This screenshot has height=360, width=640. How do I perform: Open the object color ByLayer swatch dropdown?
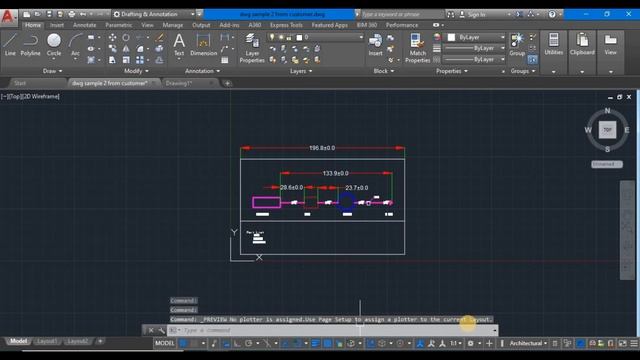point(476,37)
